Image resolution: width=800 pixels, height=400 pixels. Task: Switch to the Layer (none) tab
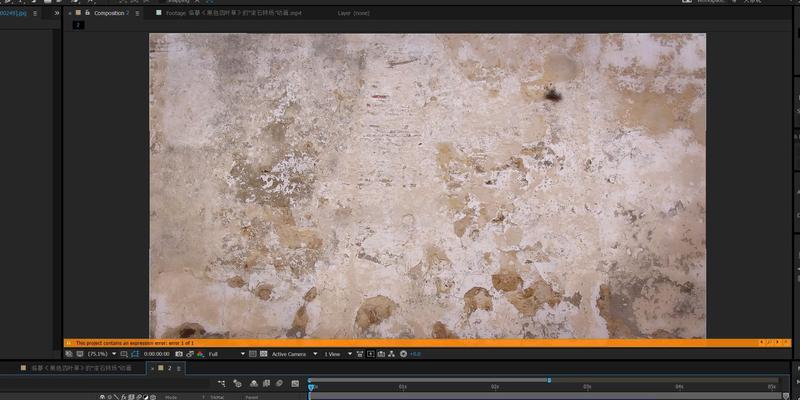[354, 13]
